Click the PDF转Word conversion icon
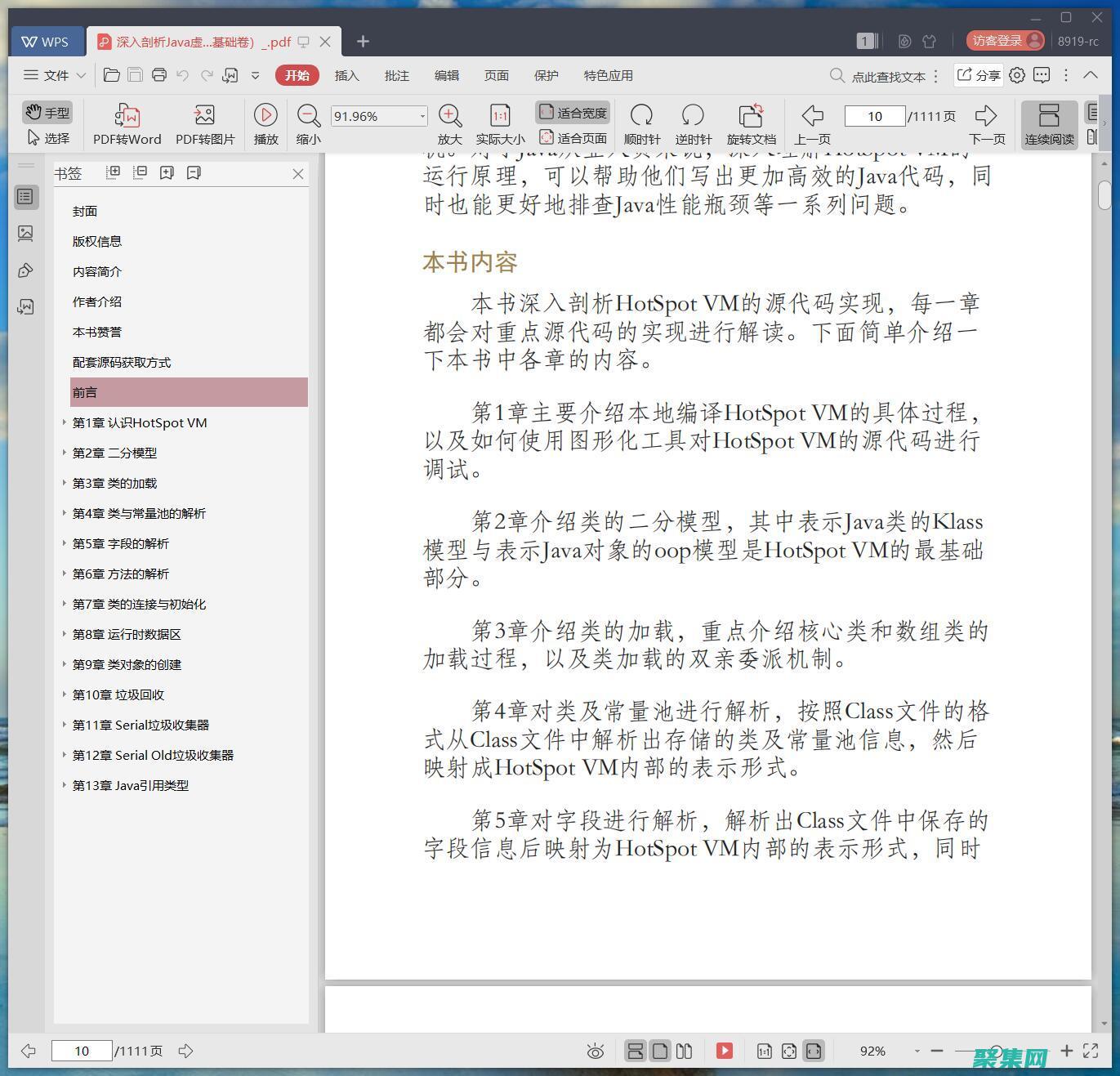The height and width of the screenshot is (1076, 1120). click(x=127, y=115)
